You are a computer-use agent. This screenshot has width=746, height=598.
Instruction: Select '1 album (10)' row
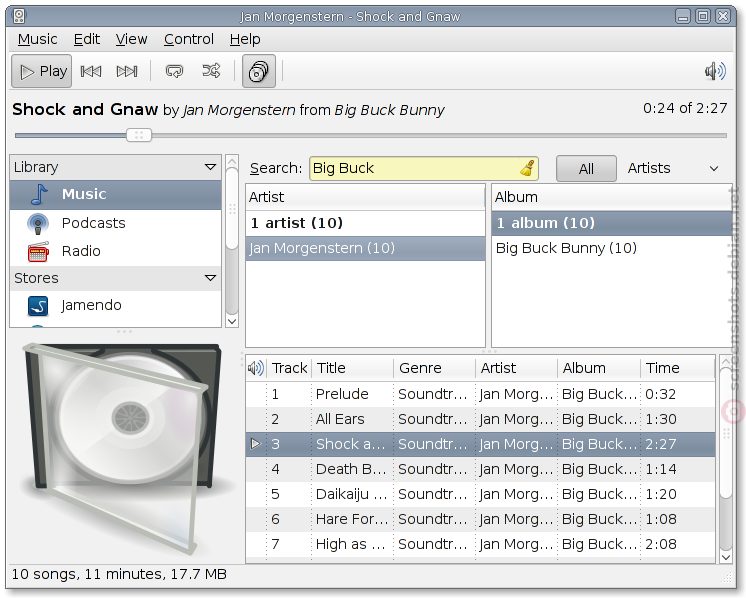pos(612,223)
